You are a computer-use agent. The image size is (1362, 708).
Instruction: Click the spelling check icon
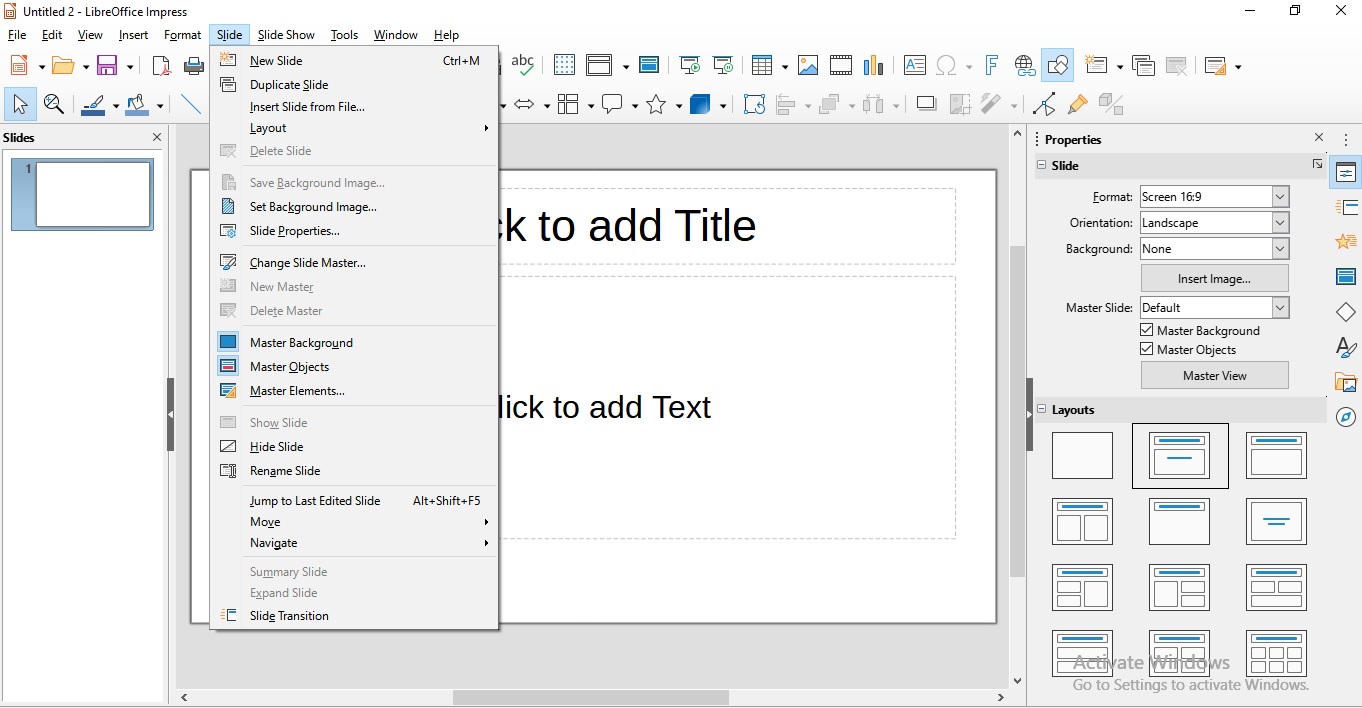[x=522, y=65]
